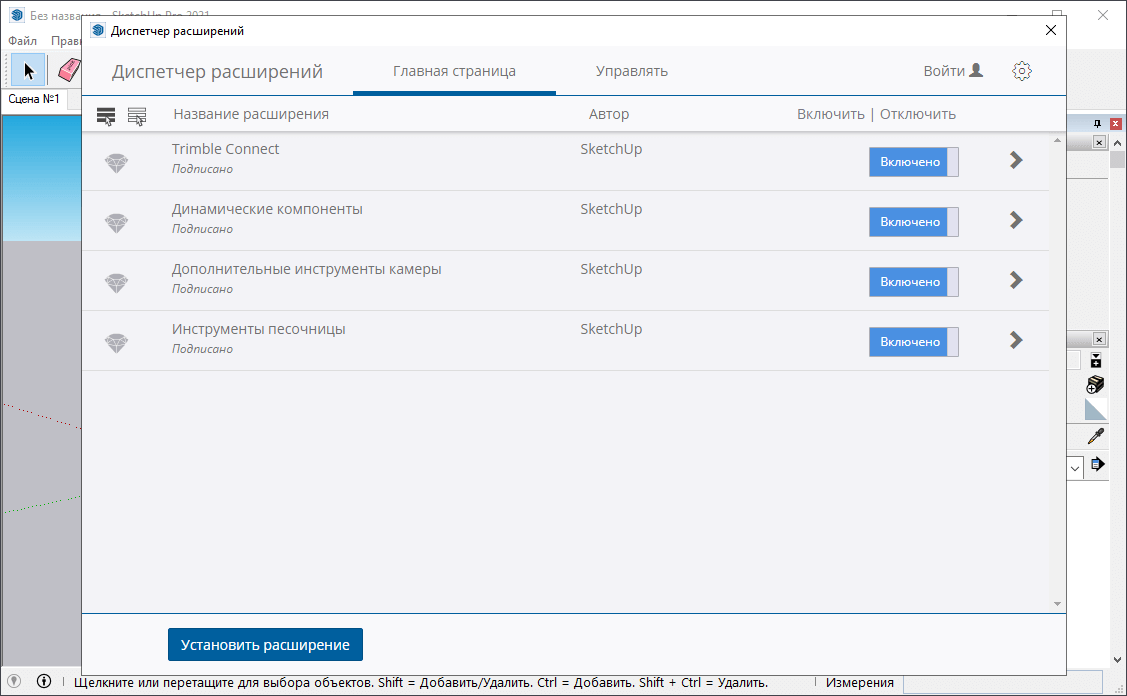1127x696 pixels.
Task: Open extension manager settings gear
Action: click(x=1021, y=71)
